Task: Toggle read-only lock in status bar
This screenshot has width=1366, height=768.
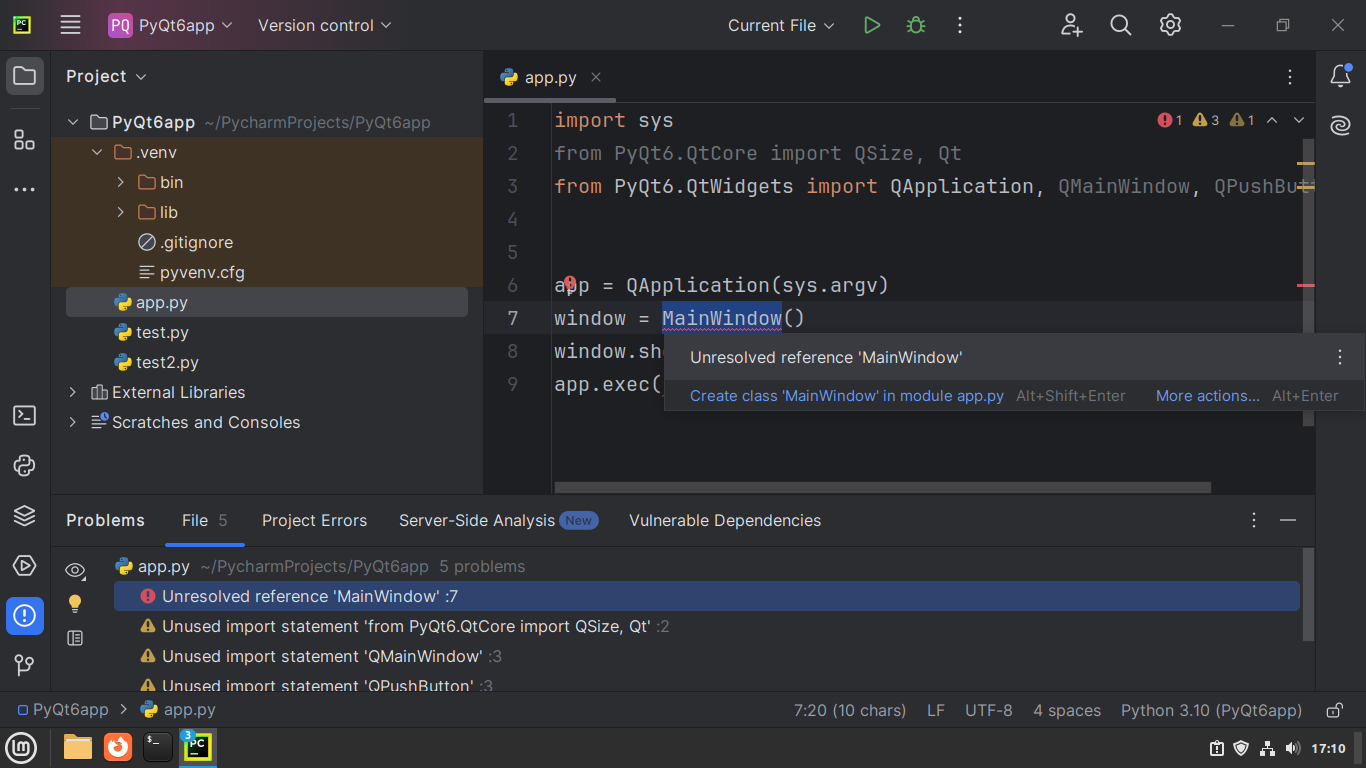Action: [x=1334, y=710]
